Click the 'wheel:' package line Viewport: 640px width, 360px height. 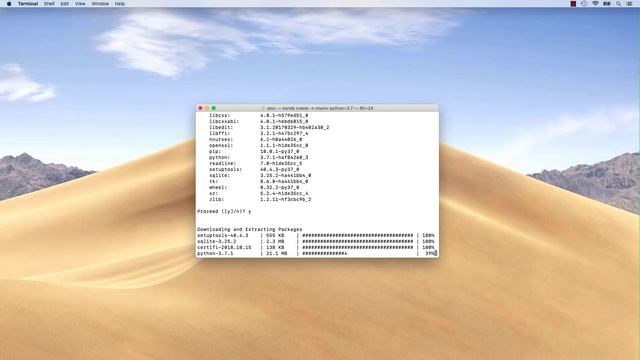click(x=254, y=187)
